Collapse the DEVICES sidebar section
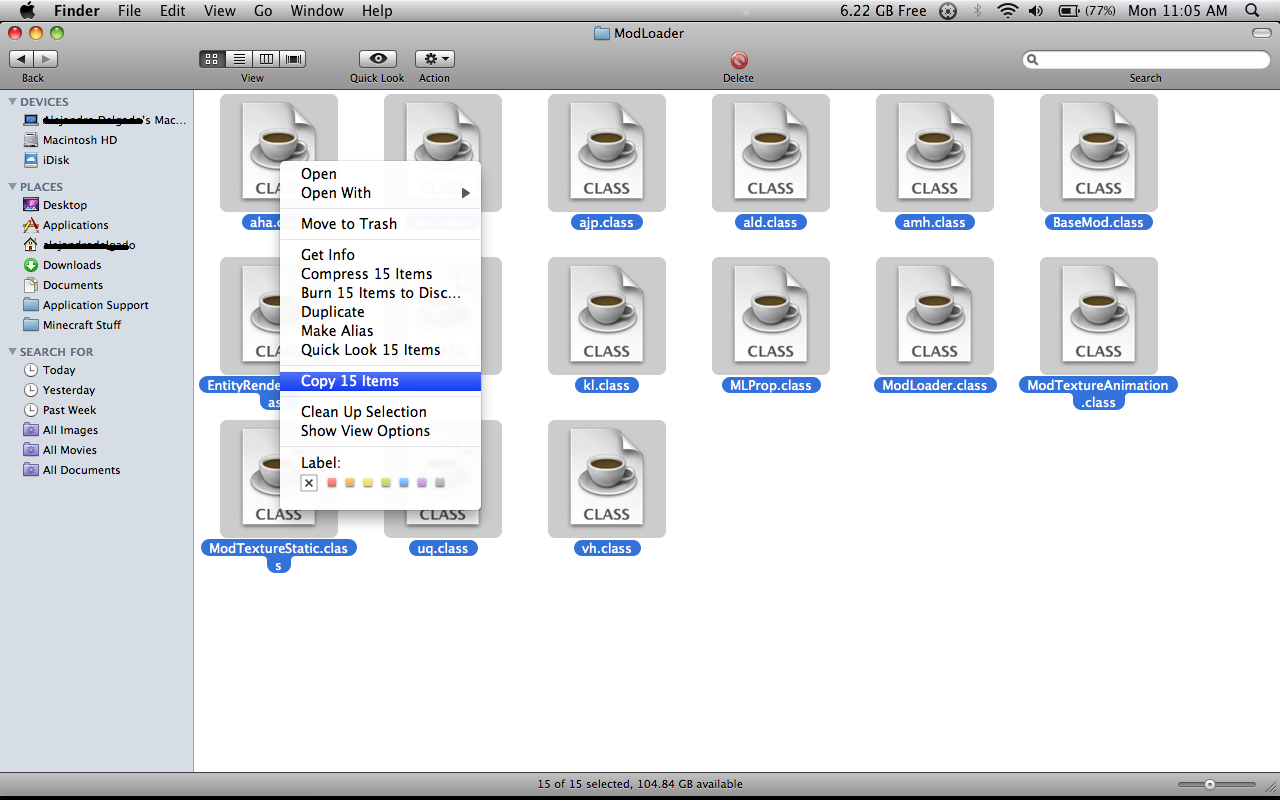 [x=13, y=102]
